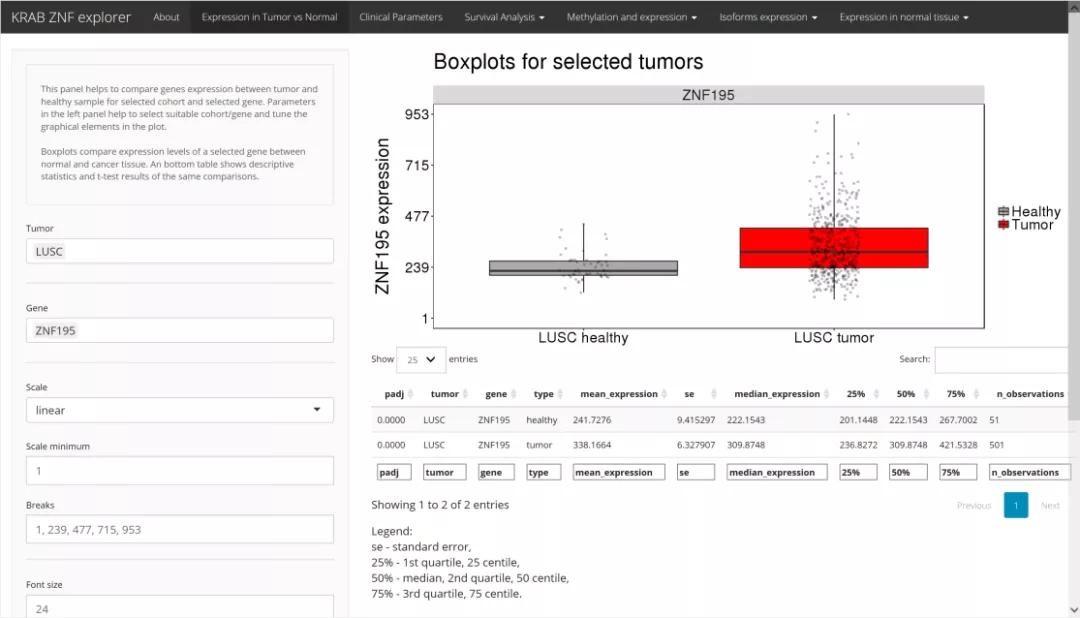
Task: Select page 1 of the table
Action: coord(1016,505)
